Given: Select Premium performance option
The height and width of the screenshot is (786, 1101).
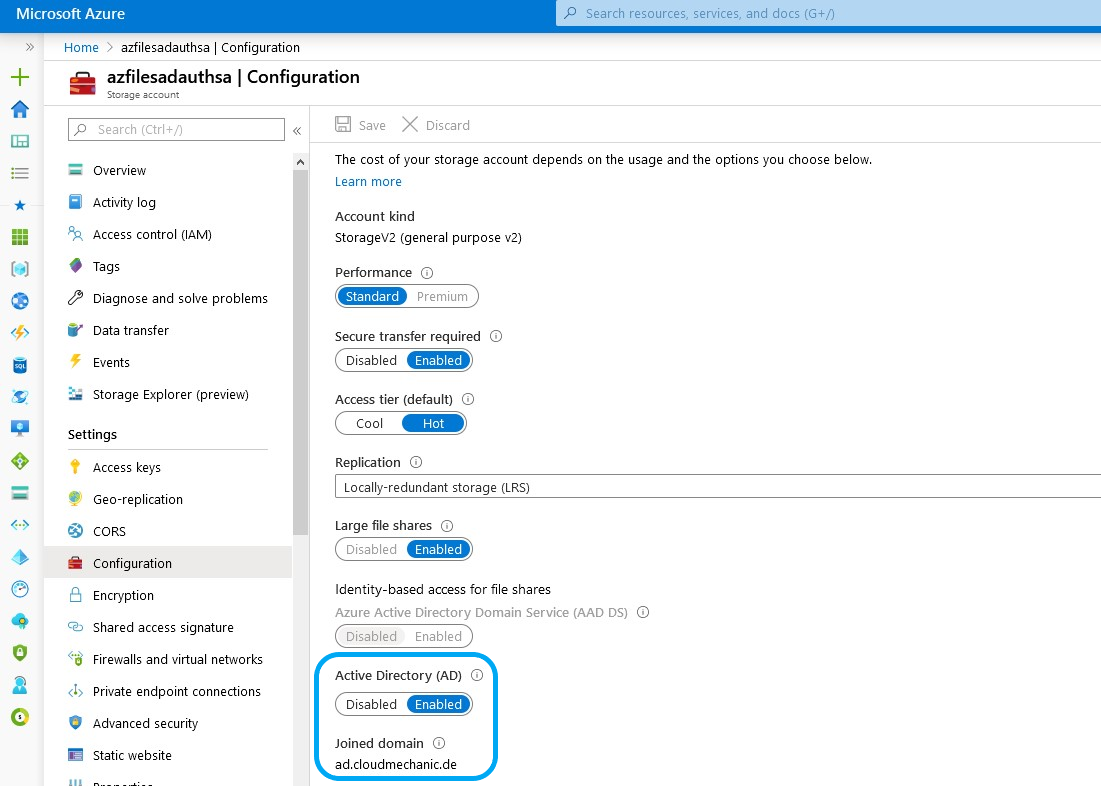Looking at the screenshot, I should pyautogui.click(x=442, y=296).
